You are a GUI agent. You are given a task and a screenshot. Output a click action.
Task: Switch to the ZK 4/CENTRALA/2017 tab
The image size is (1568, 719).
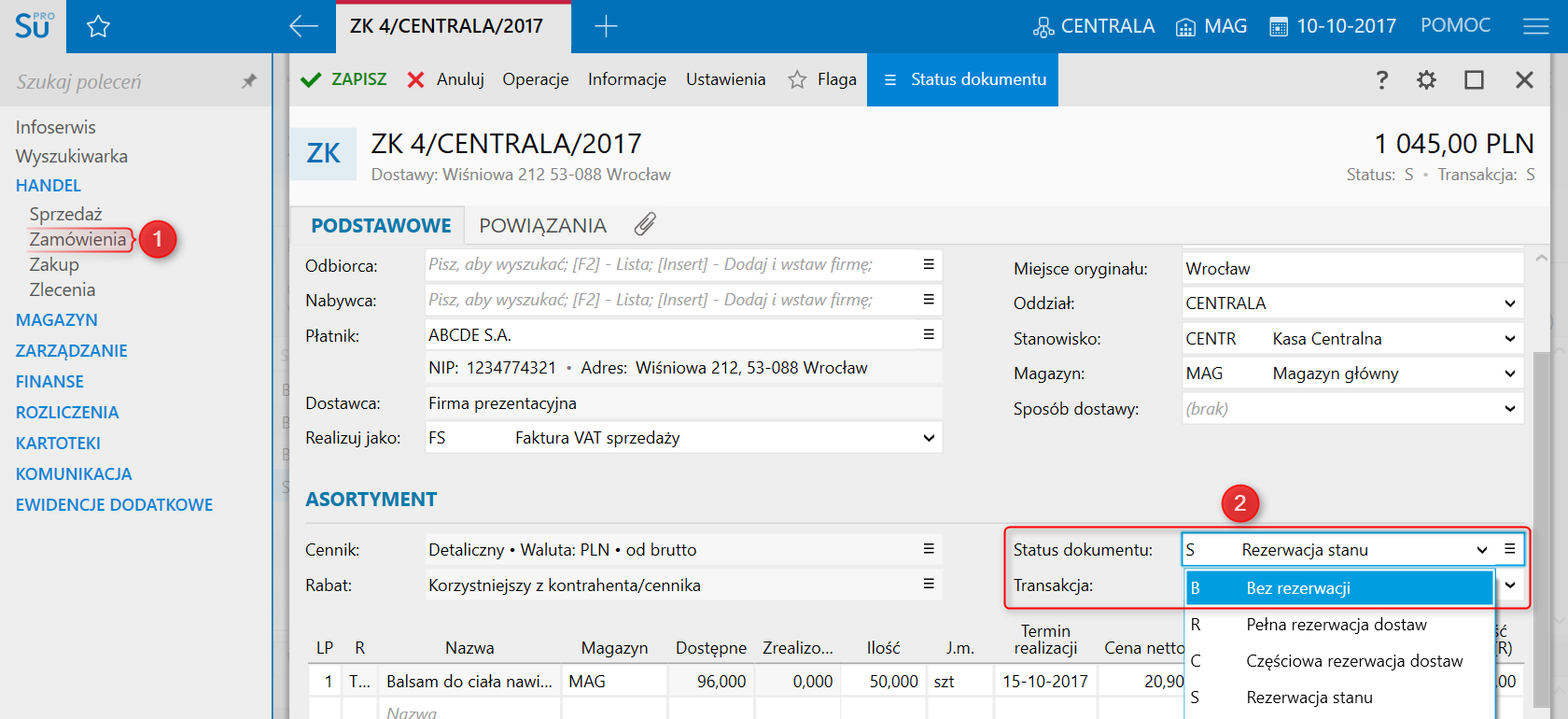click(454, 26)
